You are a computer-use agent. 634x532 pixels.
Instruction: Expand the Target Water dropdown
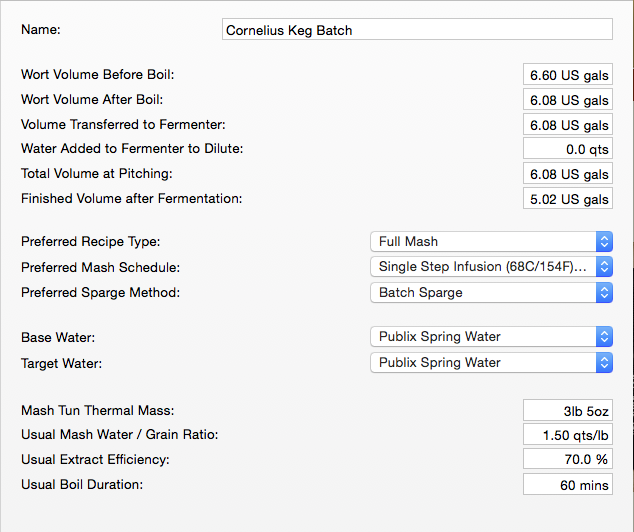[x=491, y=363]
